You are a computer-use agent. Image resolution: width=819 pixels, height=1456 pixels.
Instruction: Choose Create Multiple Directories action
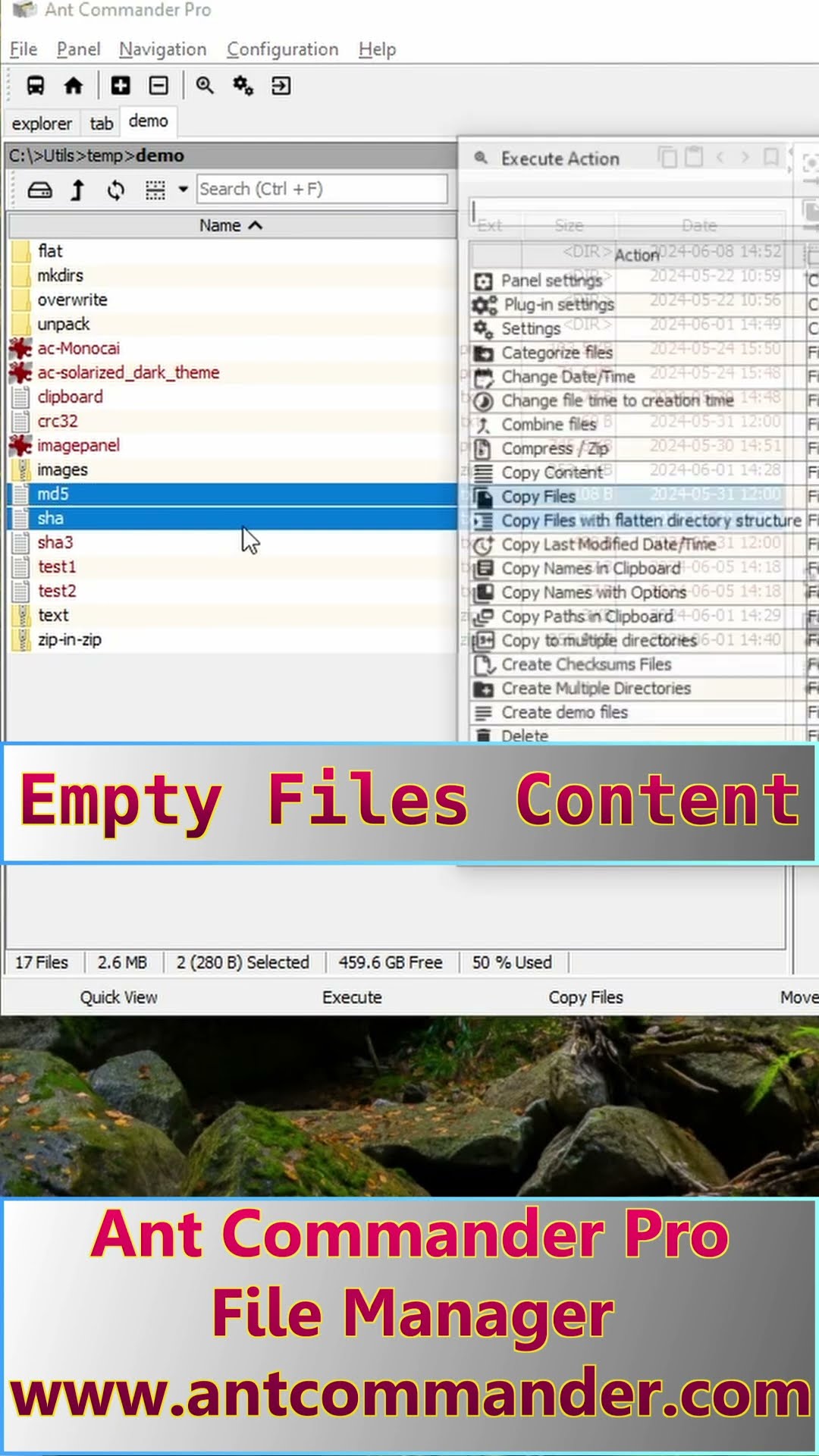[x=637, y=689]
